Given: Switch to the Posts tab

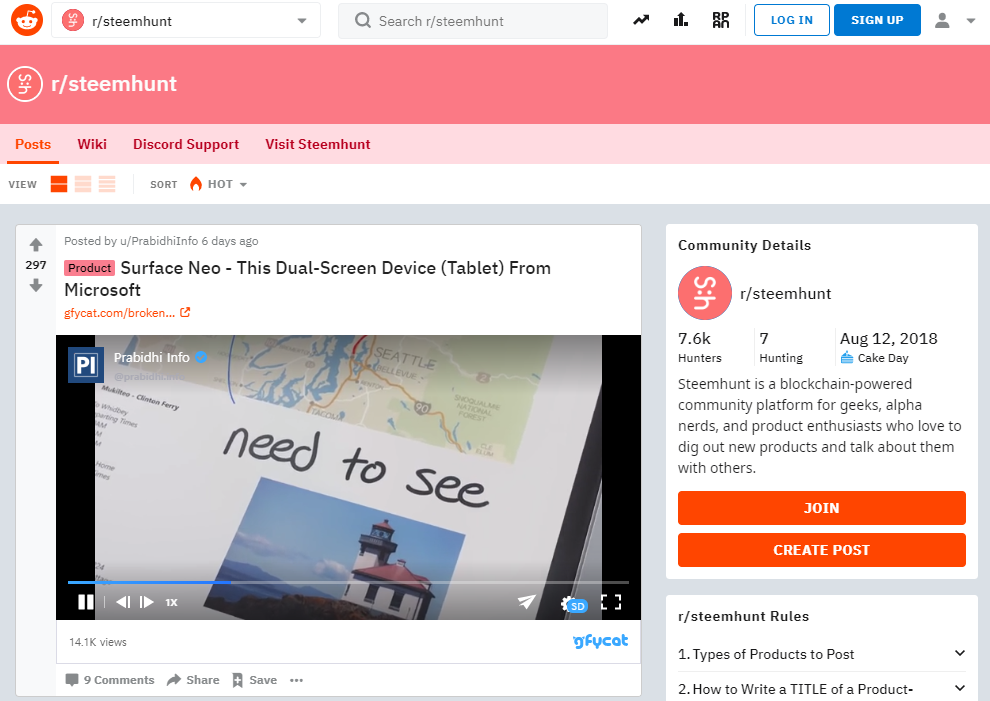Looking at the screenshot, I should click(x=33, y=144).
